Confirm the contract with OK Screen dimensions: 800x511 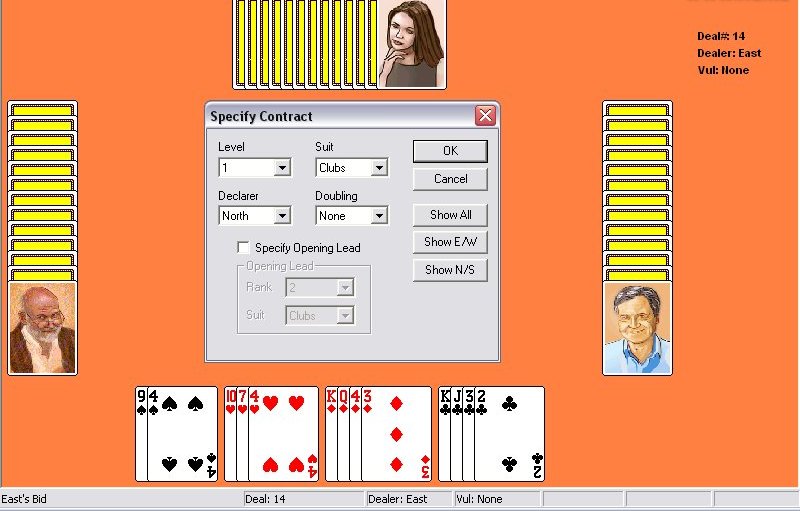click(x=450, y=151)
